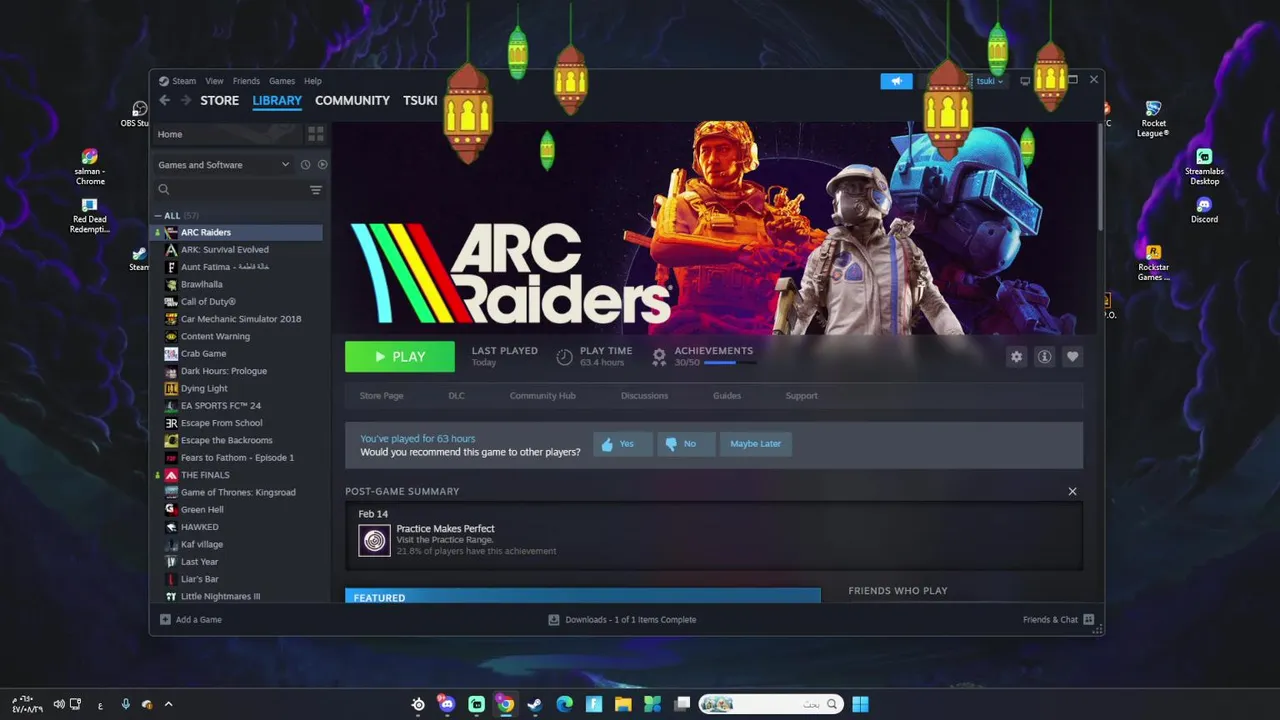Recommend the game with Yes
Viewport: 1280px width, 720px height.
[622, 444]
